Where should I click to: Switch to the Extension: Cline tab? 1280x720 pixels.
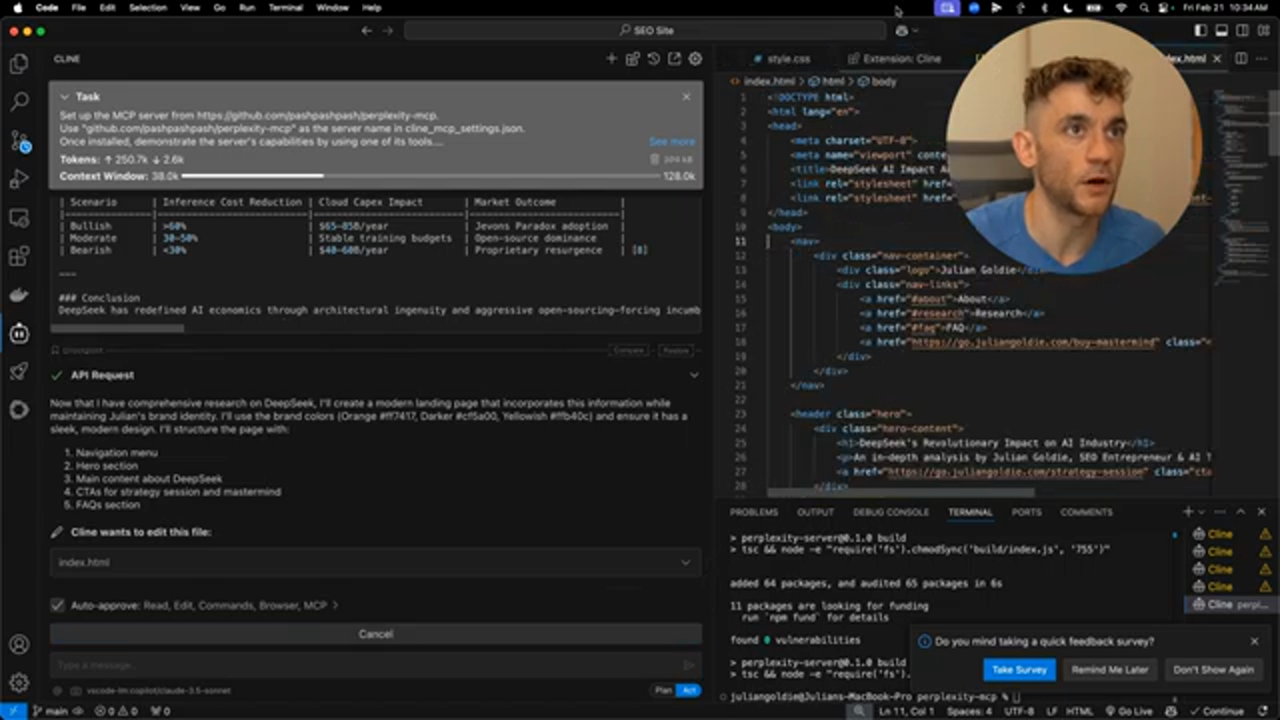894,59
